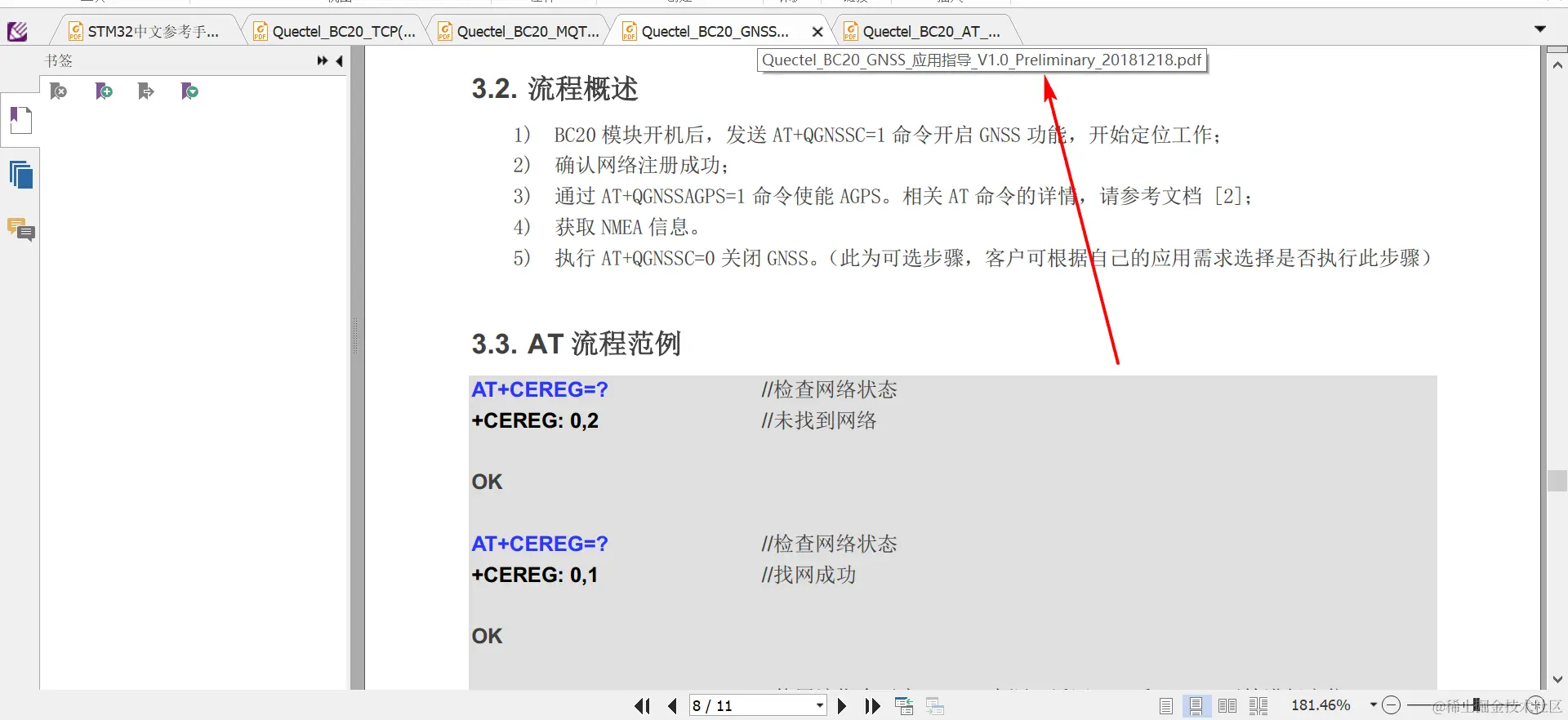Click the zoom slider handle

pyautogui.click(x=1476, y=705)
